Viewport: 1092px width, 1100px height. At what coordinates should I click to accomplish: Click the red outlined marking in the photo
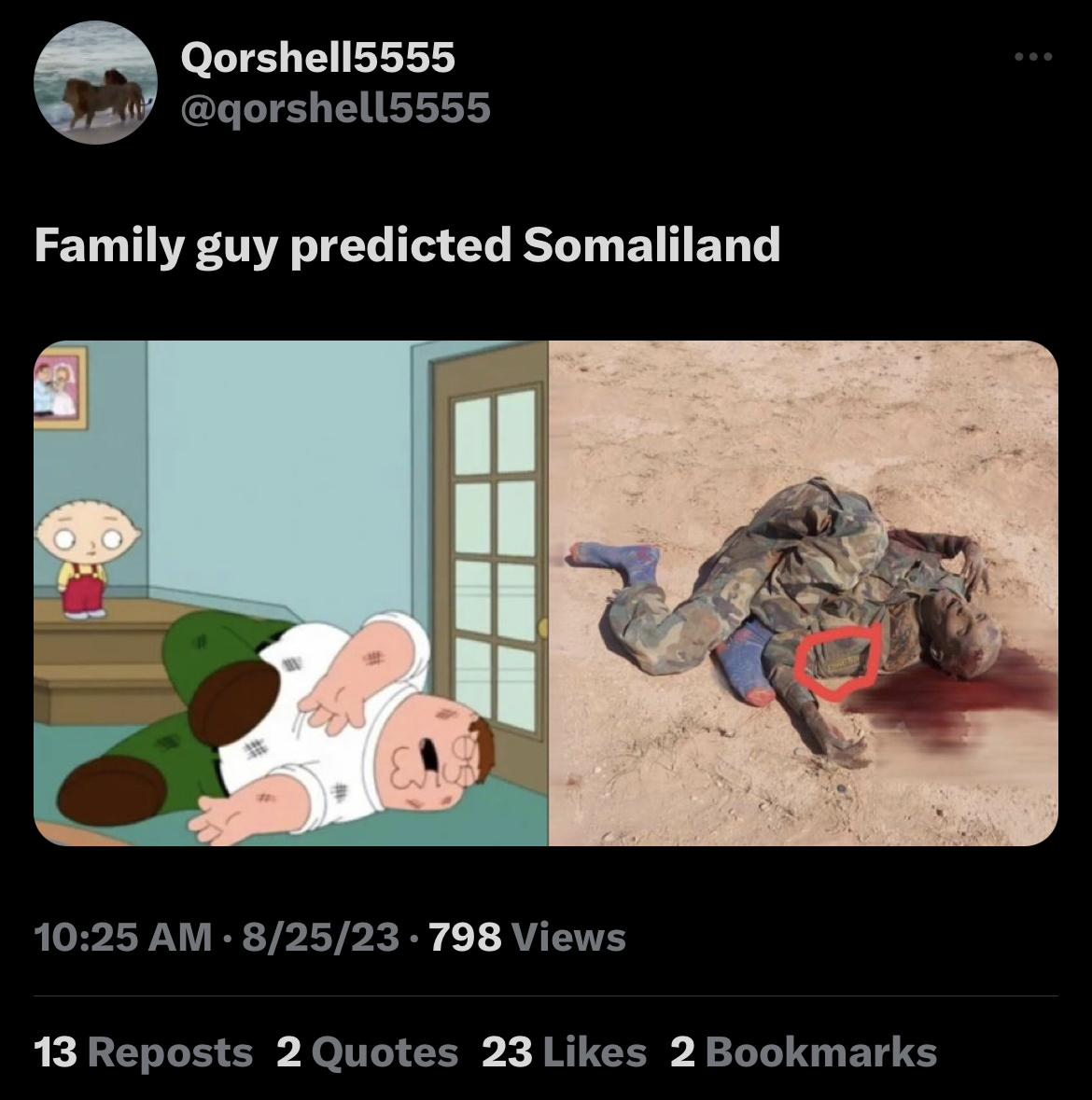point(839,661)
